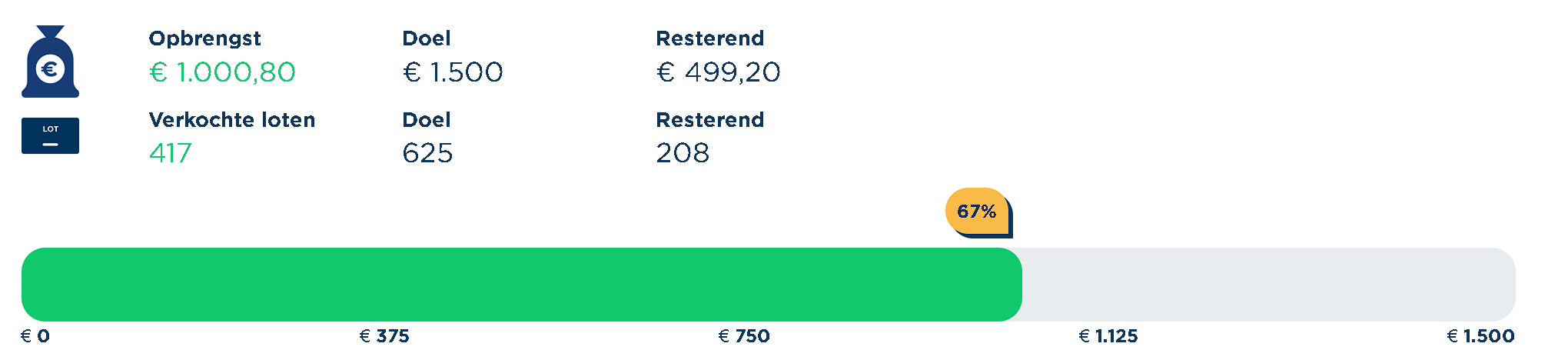Click the 417 sold tickets number
The image size is (1568, 360).
171,153
